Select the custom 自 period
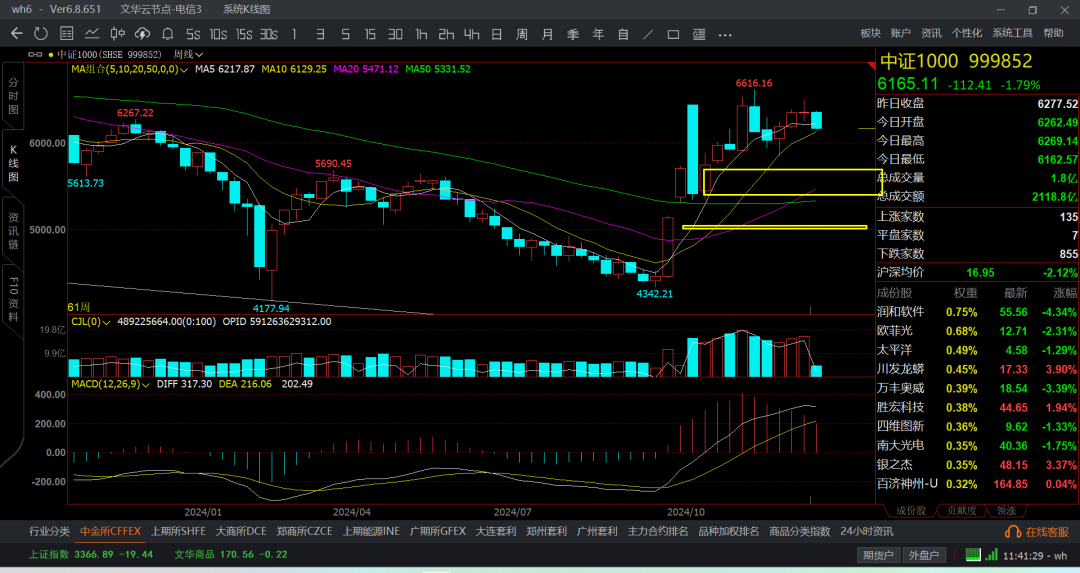This screenshot has width=1080, height=573. click(623, 34)
